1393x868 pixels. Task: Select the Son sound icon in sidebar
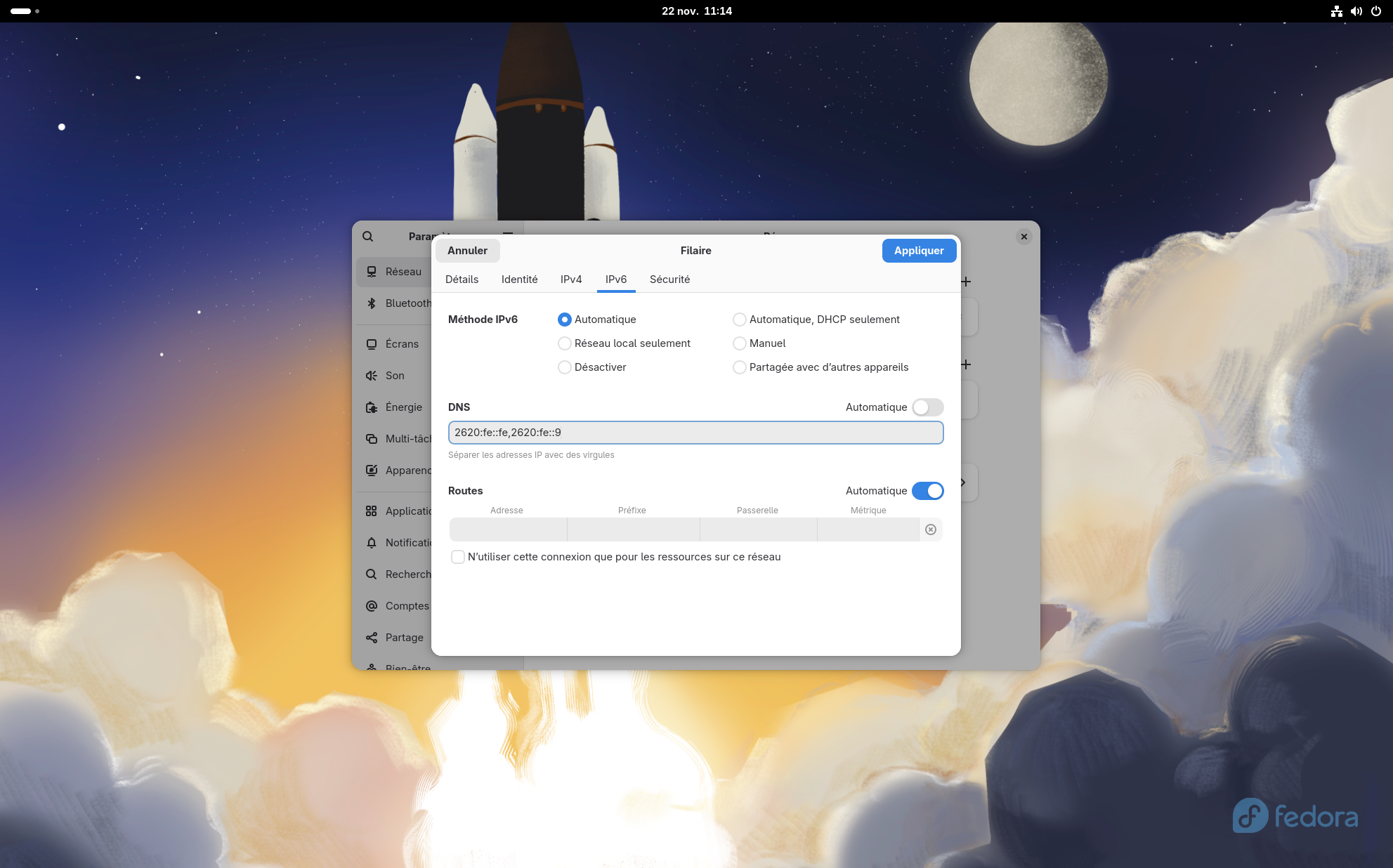tap(372, 376)
